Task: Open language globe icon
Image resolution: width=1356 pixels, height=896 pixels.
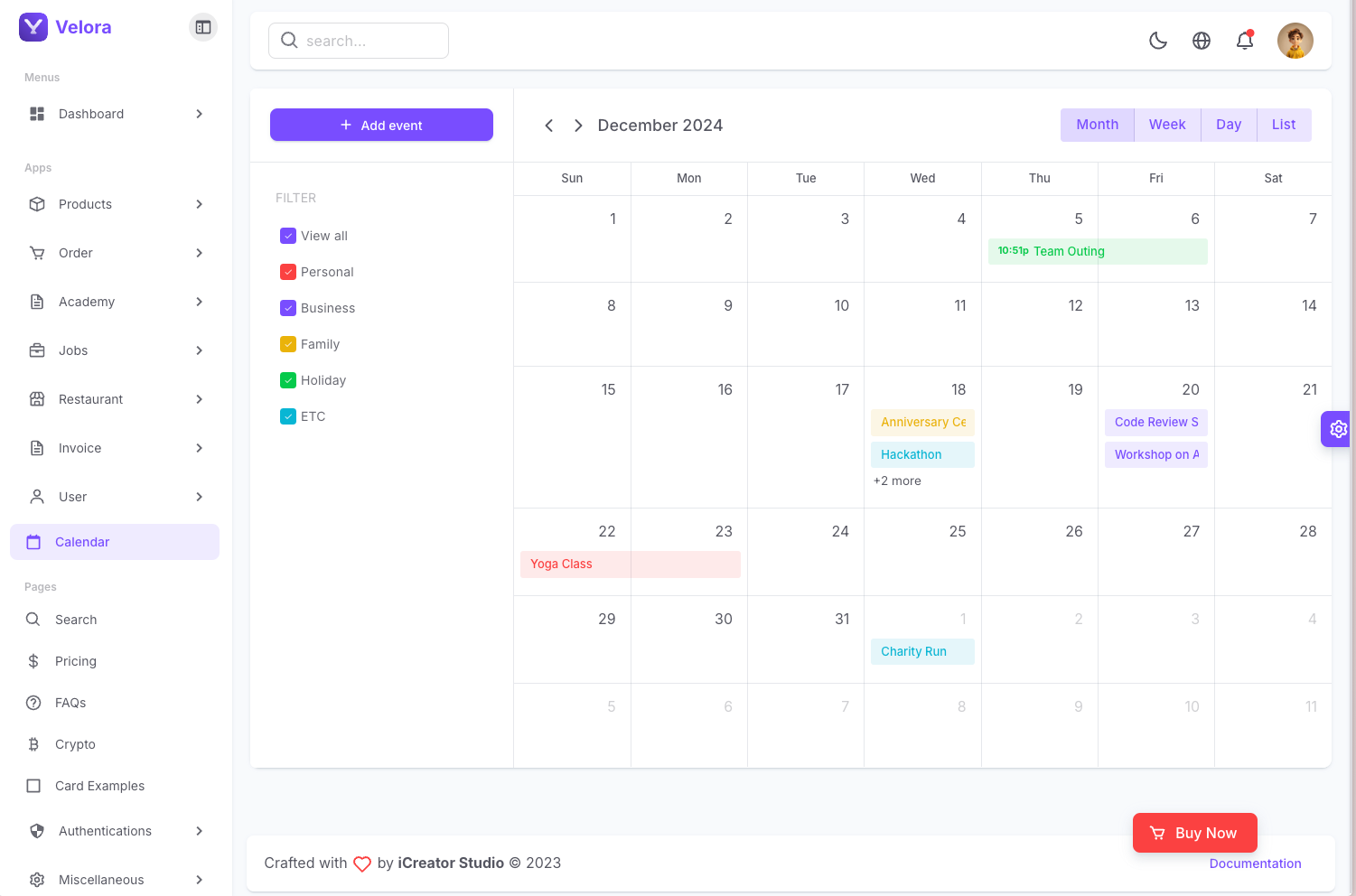Action: (x=1202, y=41)
